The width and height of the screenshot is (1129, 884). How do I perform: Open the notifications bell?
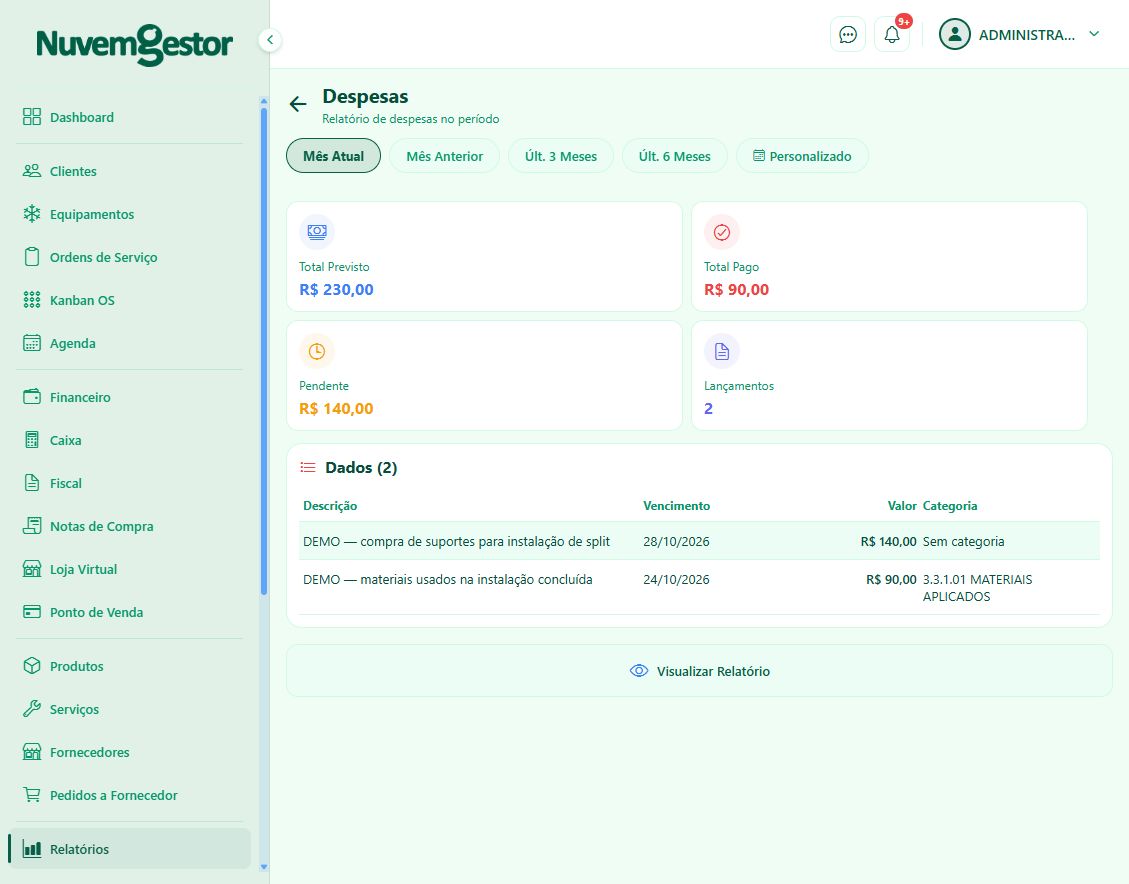point(891,35)
